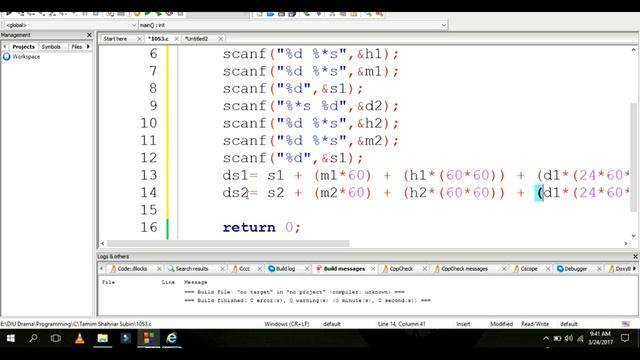Open the Cscope log tab
This screenshot has width=640, height=360.
pyautogui.click(x=529, y=269)
